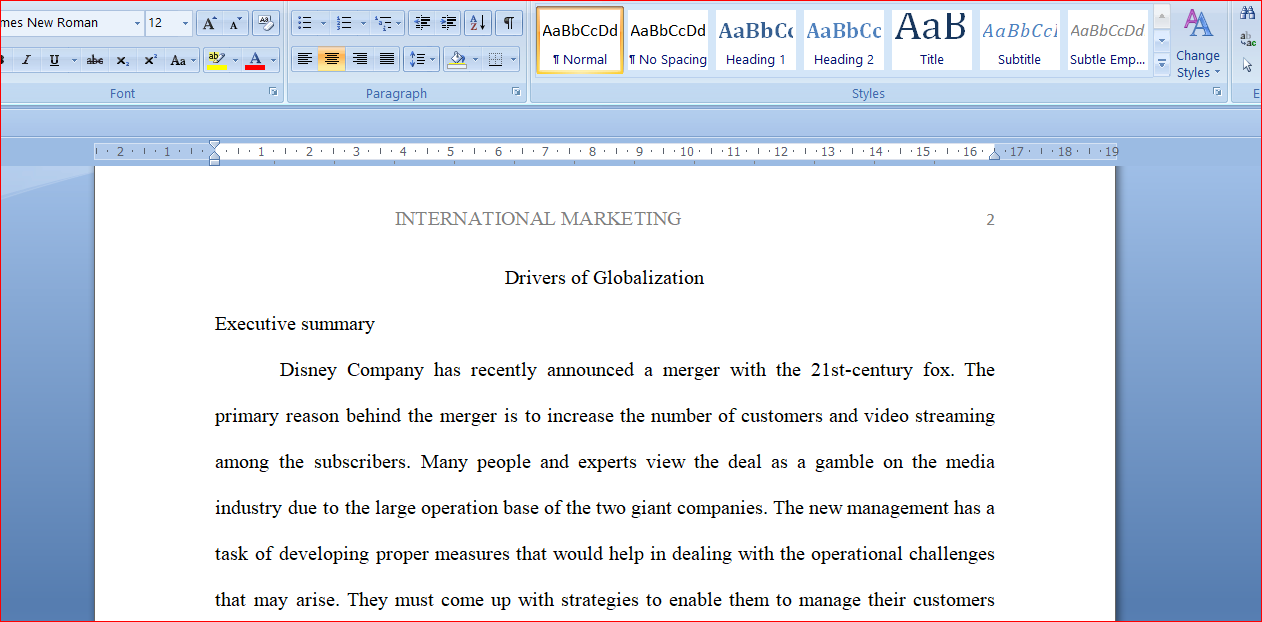Click Increase Indent
Viewport: 1262px width, 622px height.
449,23
